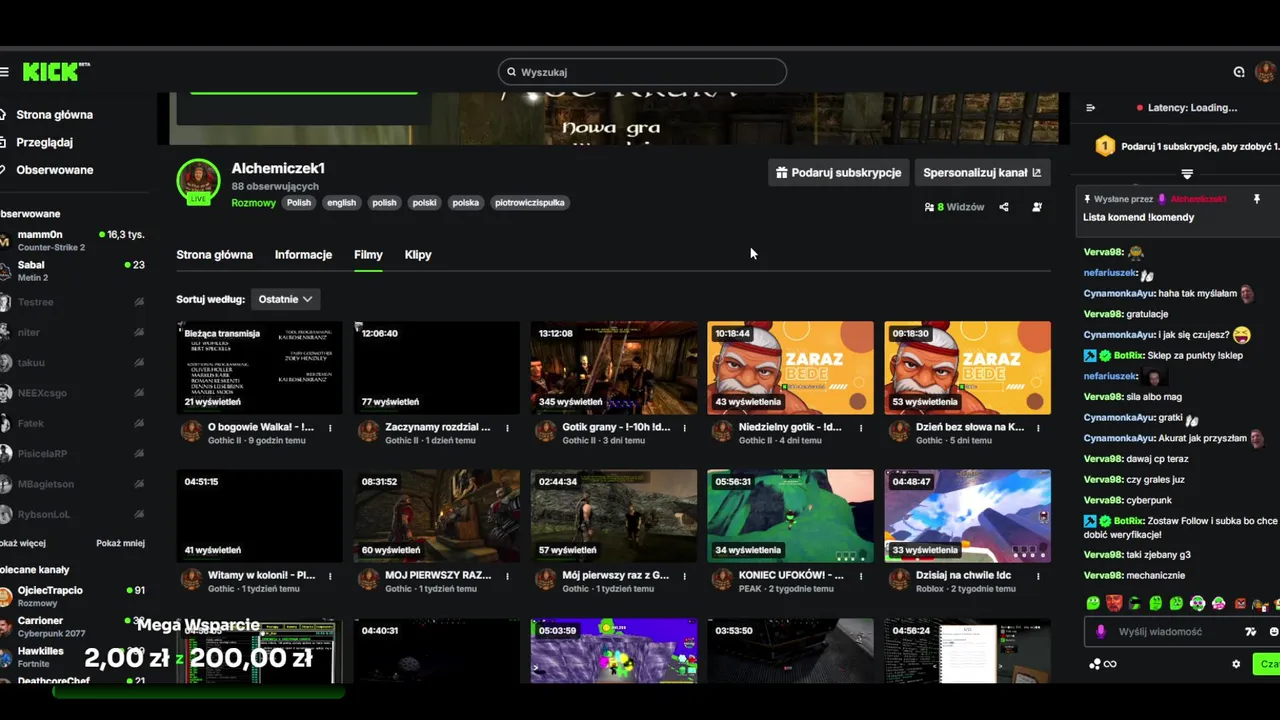Click the 'Rozmowy' category link
This screenshot has width=1280, height=720.
253,202
